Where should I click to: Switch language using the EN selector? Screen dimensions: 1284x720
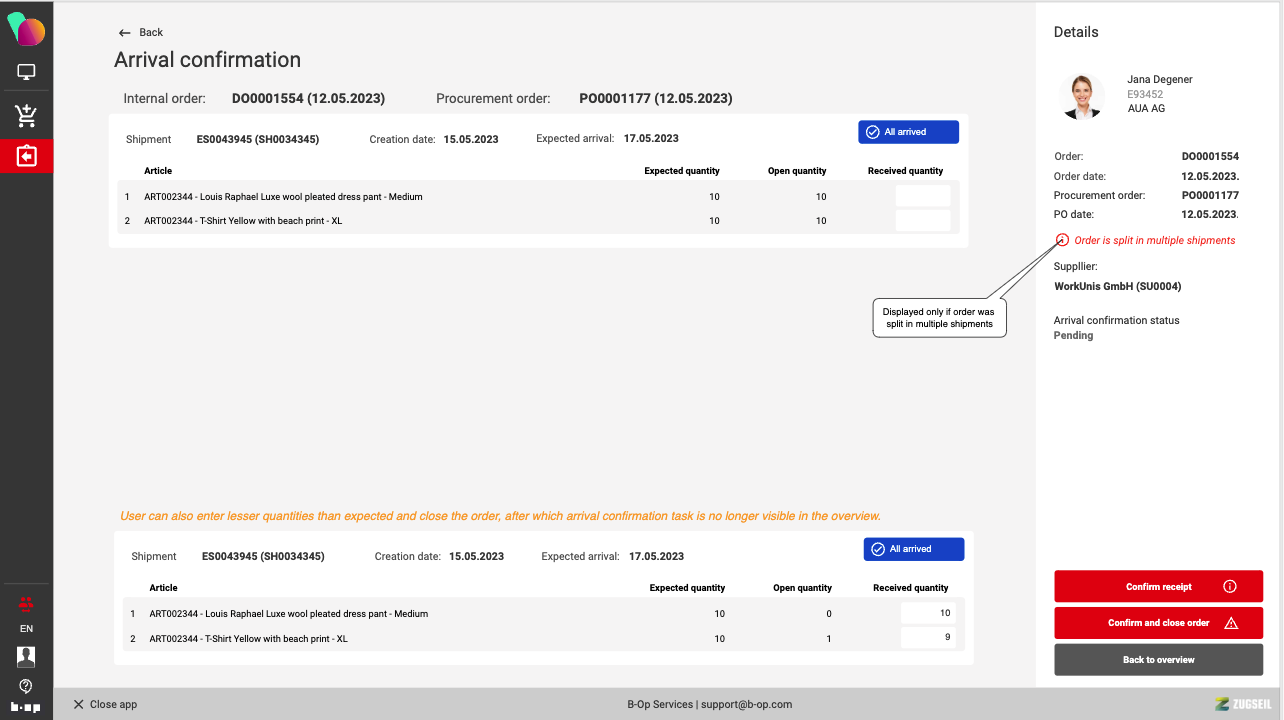(x=26, y=629)
